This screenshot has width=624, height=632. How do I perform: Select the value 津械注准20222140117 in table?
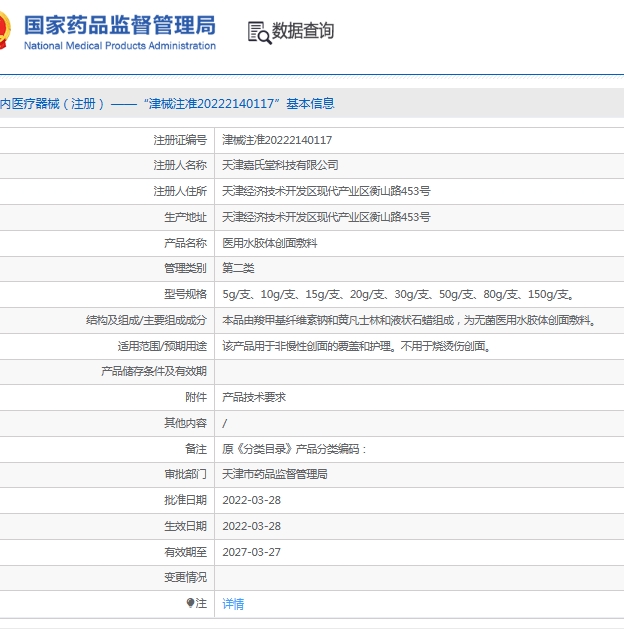click(x=277, y=140)
